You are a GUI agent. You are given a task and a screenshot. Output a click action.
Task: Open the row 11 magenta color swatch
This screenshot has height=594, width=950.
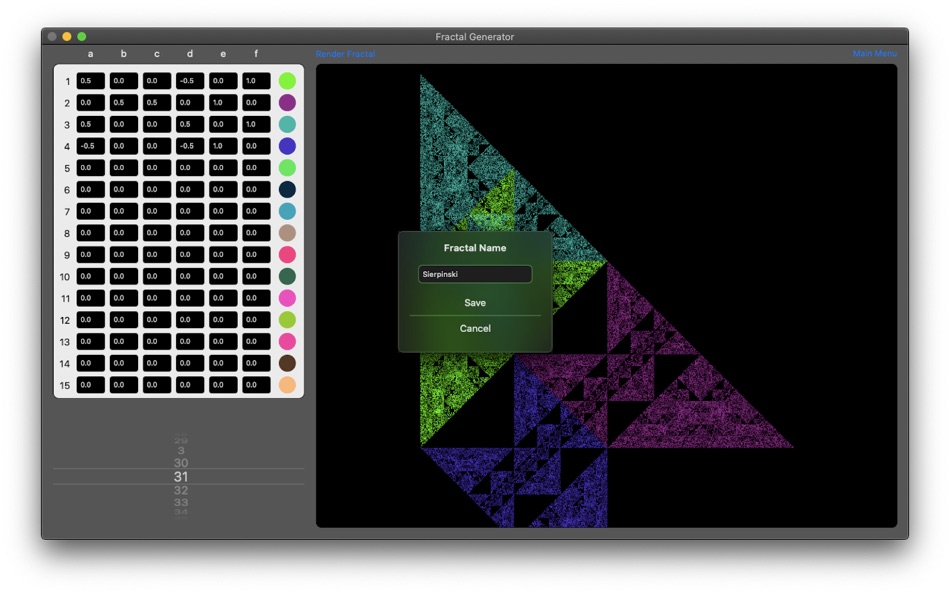pos(287,298)
